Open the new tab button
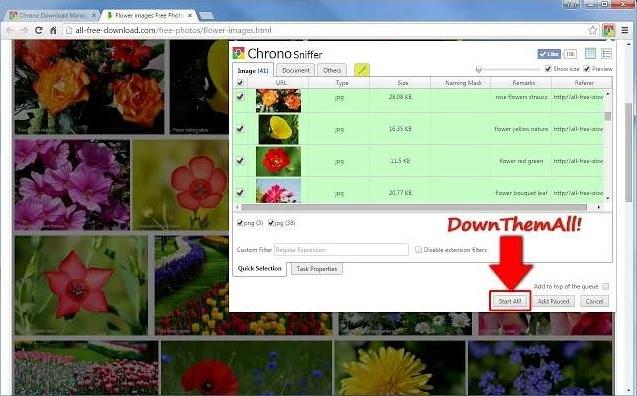Image resolution: width=637 pixels, height=396 pixels. (206, 15)
